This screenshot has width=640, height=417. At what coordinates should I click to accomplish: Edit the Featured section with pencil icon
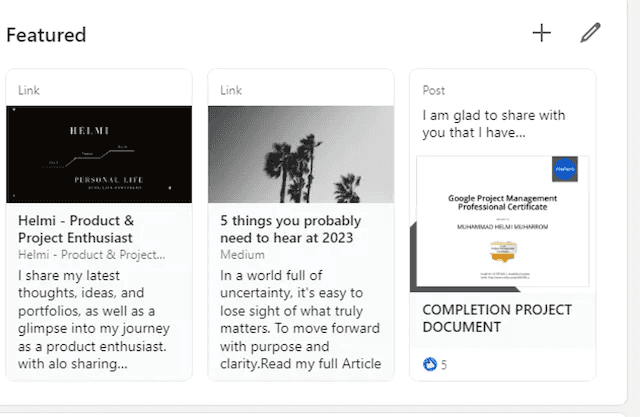pyautogui.click(x=590, y=33)
